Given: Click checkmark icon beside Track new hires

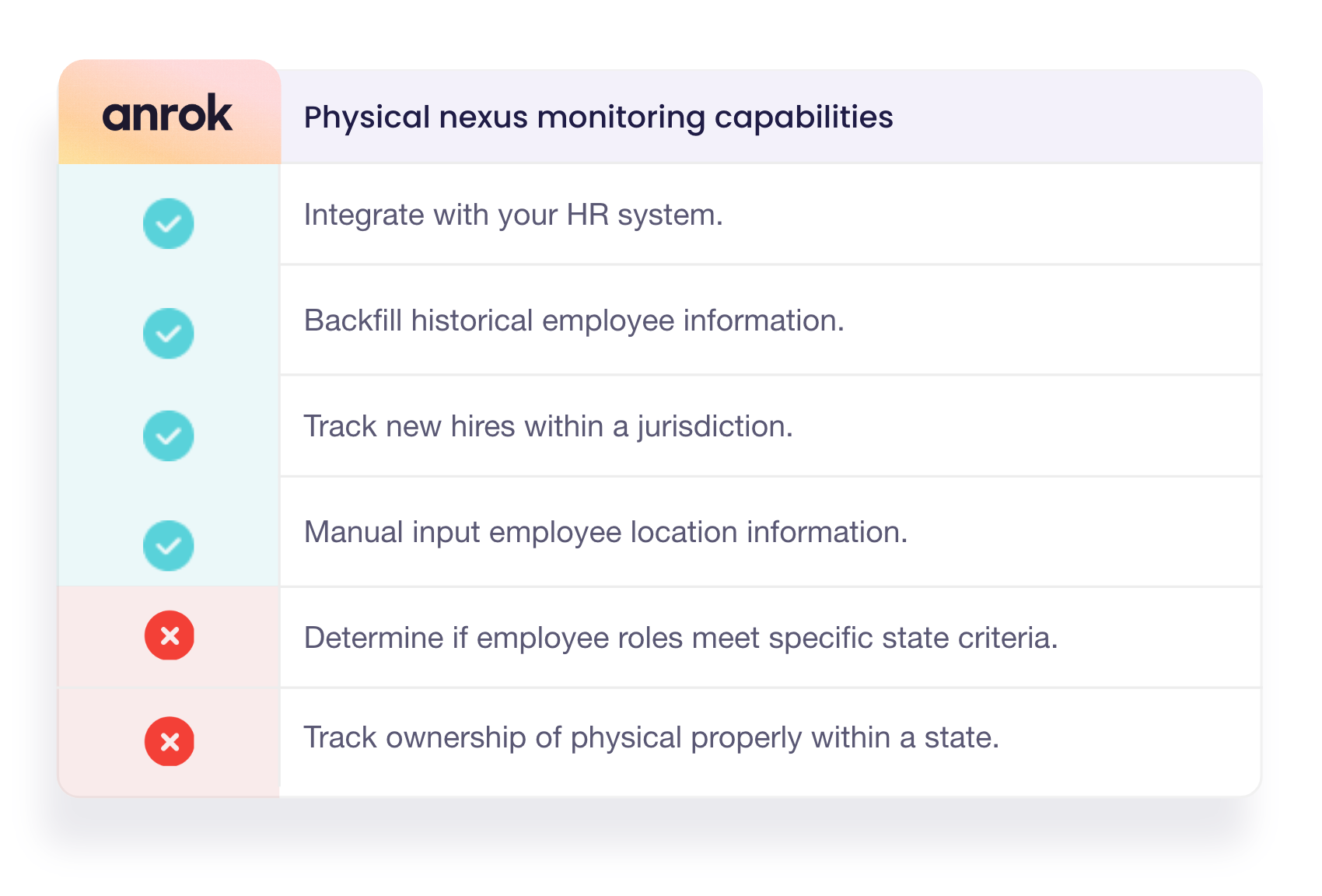Looking at the screenshot, I should coord(168,436).
